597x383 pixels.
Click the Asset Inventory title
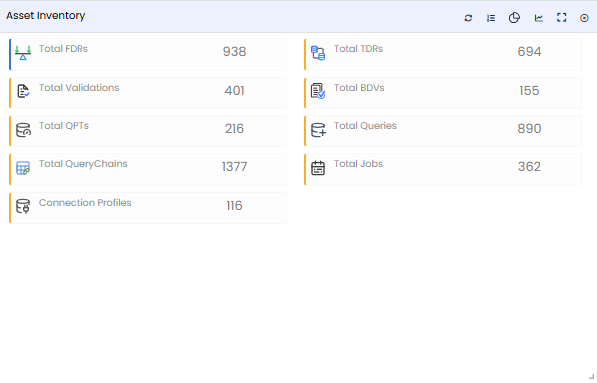[x=45, y=16]
